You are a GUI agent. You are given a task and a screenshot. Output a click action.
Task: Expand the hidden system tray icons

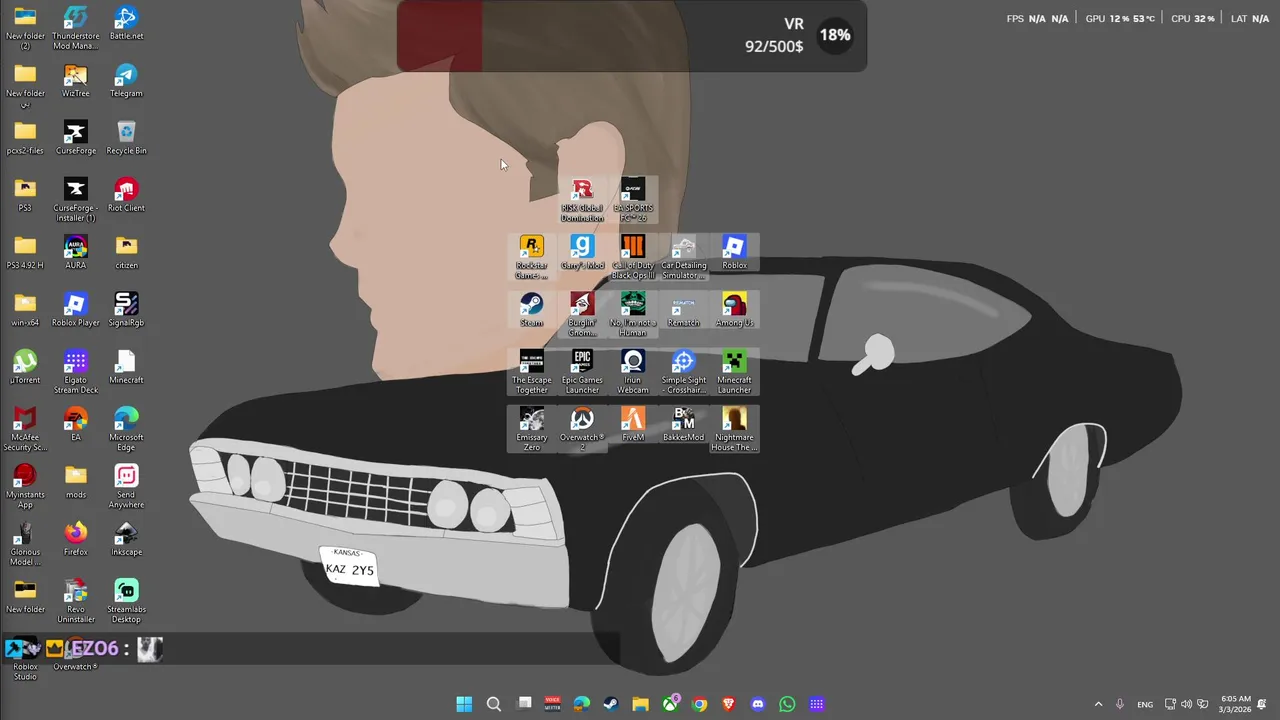(1098, 704)
